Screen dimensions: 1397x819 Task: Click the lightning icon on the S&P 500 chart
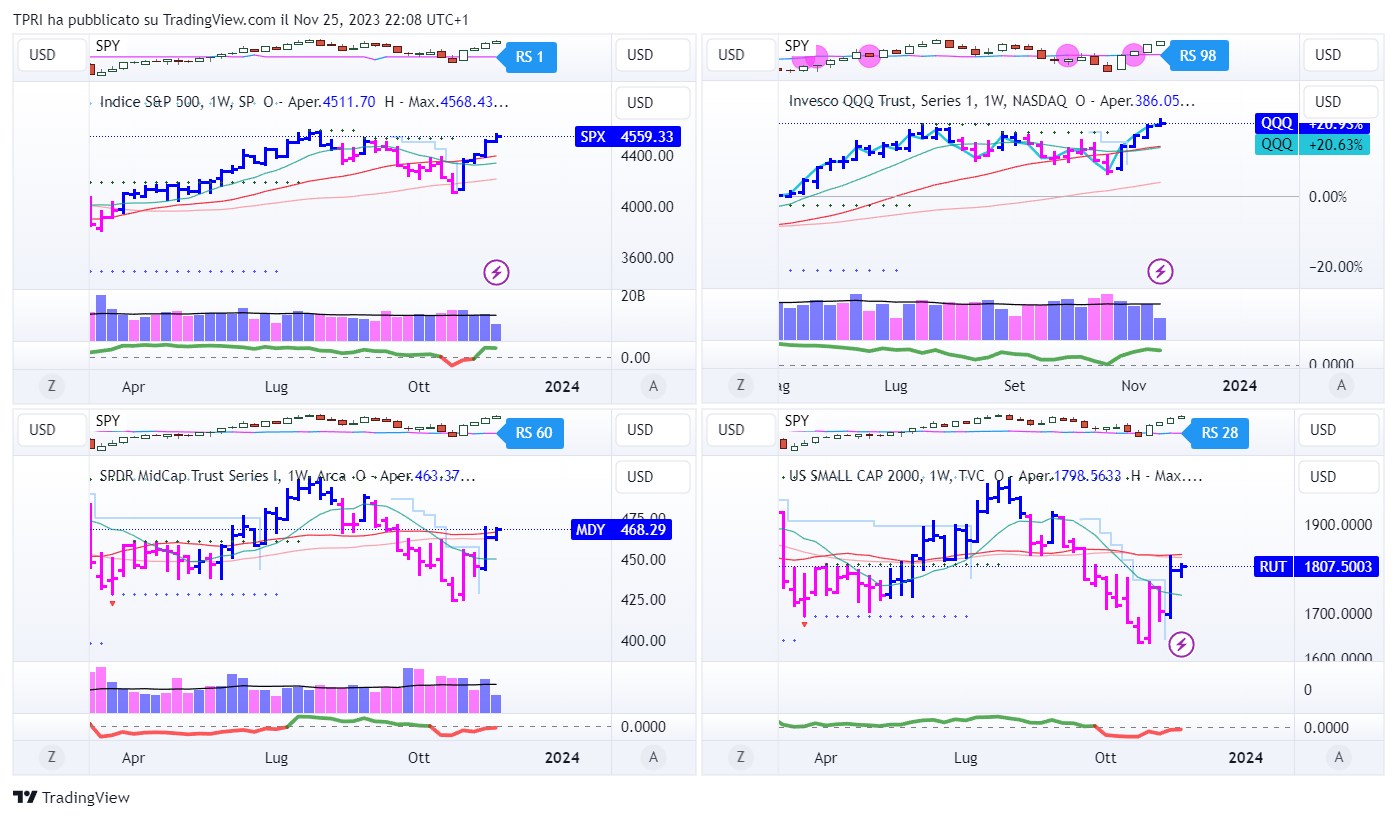tap(497, 271)
